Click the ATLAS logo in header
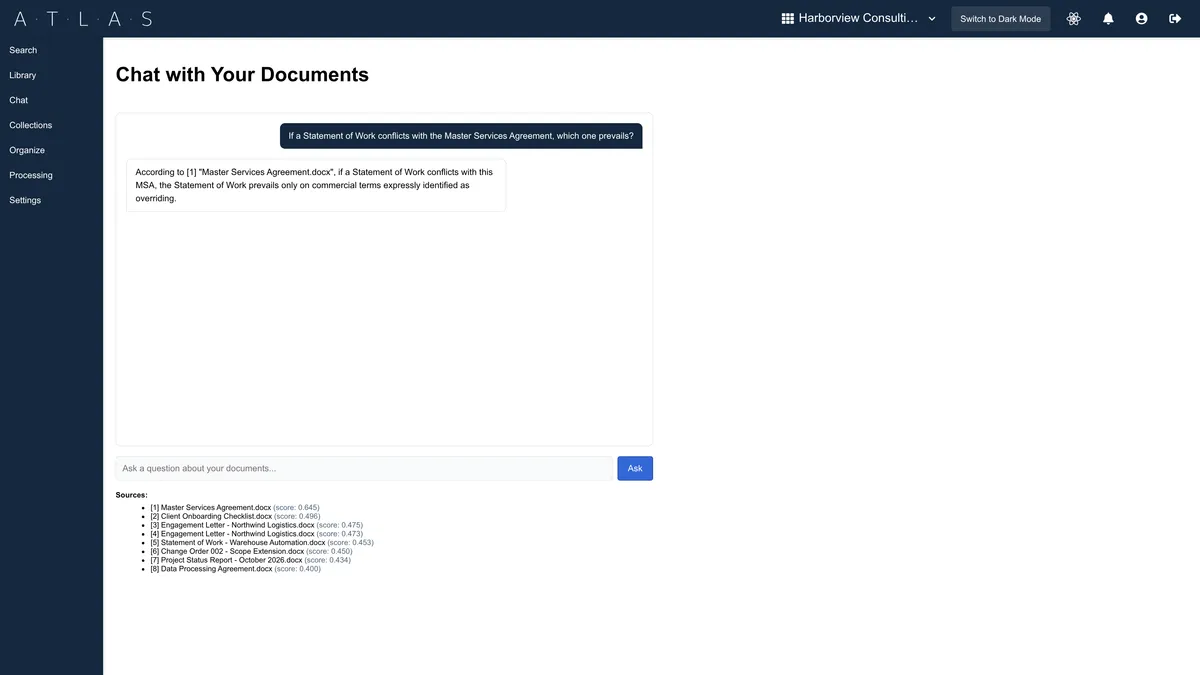Image resolution: width=1200 pixels, height=675 pixels. click(x=83, y=19)
